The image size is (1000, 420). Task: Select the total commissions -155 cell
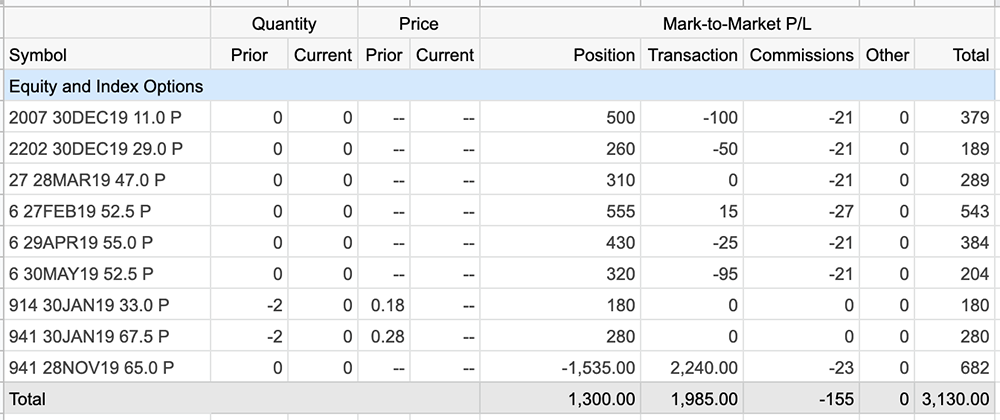click(801, 400)
